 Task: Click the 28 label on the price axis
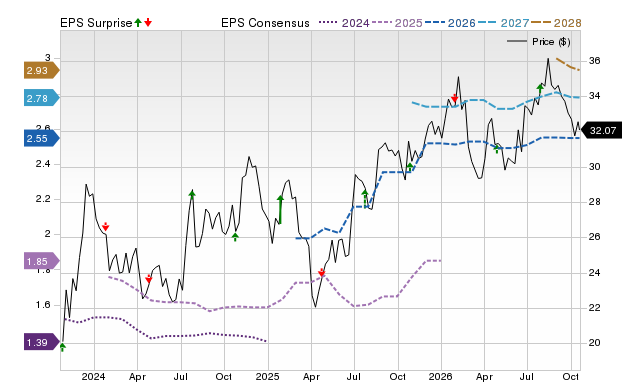(x=594, y=202)
